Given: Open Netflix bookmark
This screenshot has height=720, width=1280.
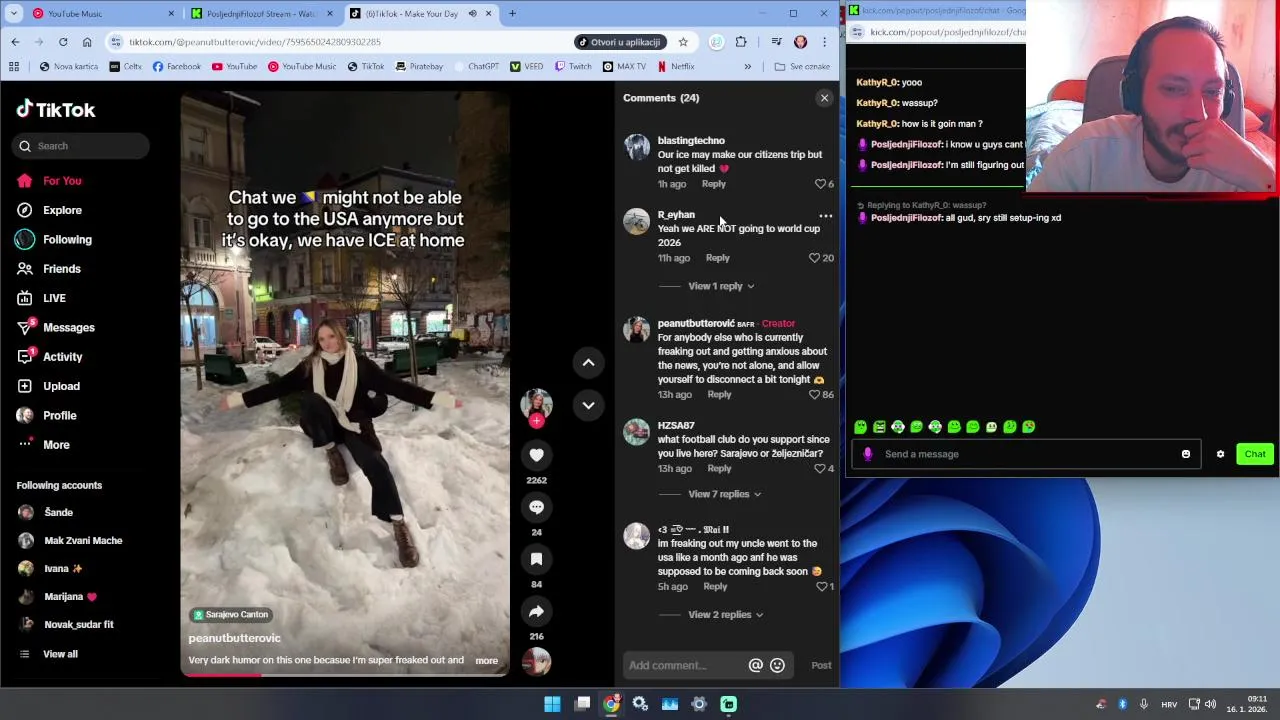Looking at the screenshot, I should coord(675,67).
